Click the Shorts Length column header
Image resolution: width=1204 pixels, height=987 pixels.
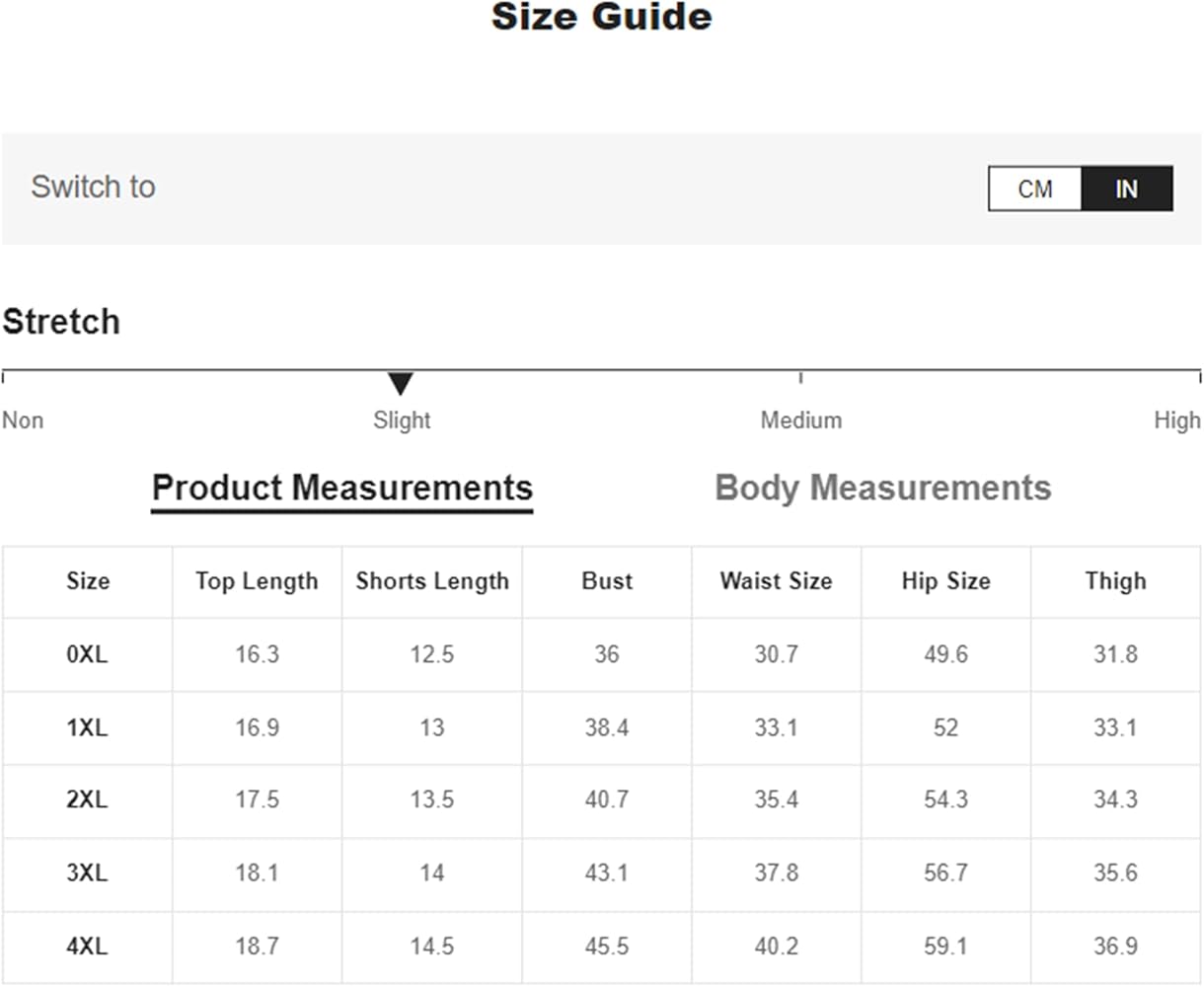click(432, 581)
